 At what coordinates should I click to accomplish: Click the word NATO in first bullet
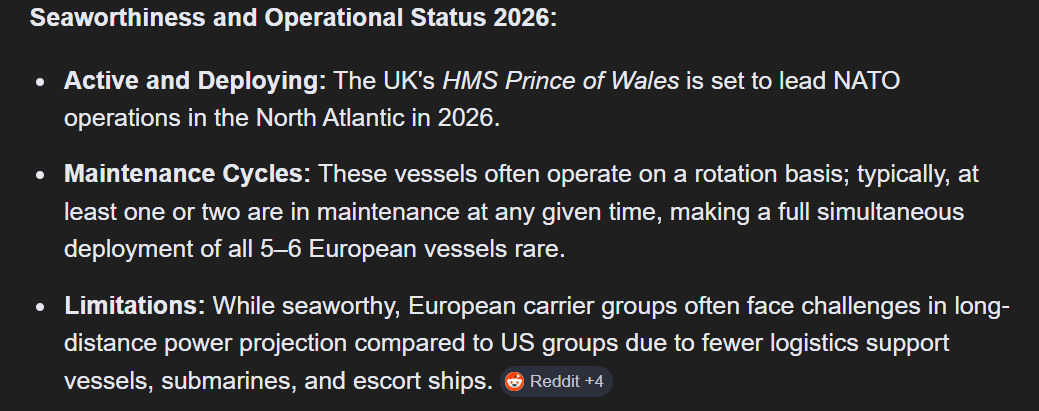pyautogui.click(x=867, y=81)
